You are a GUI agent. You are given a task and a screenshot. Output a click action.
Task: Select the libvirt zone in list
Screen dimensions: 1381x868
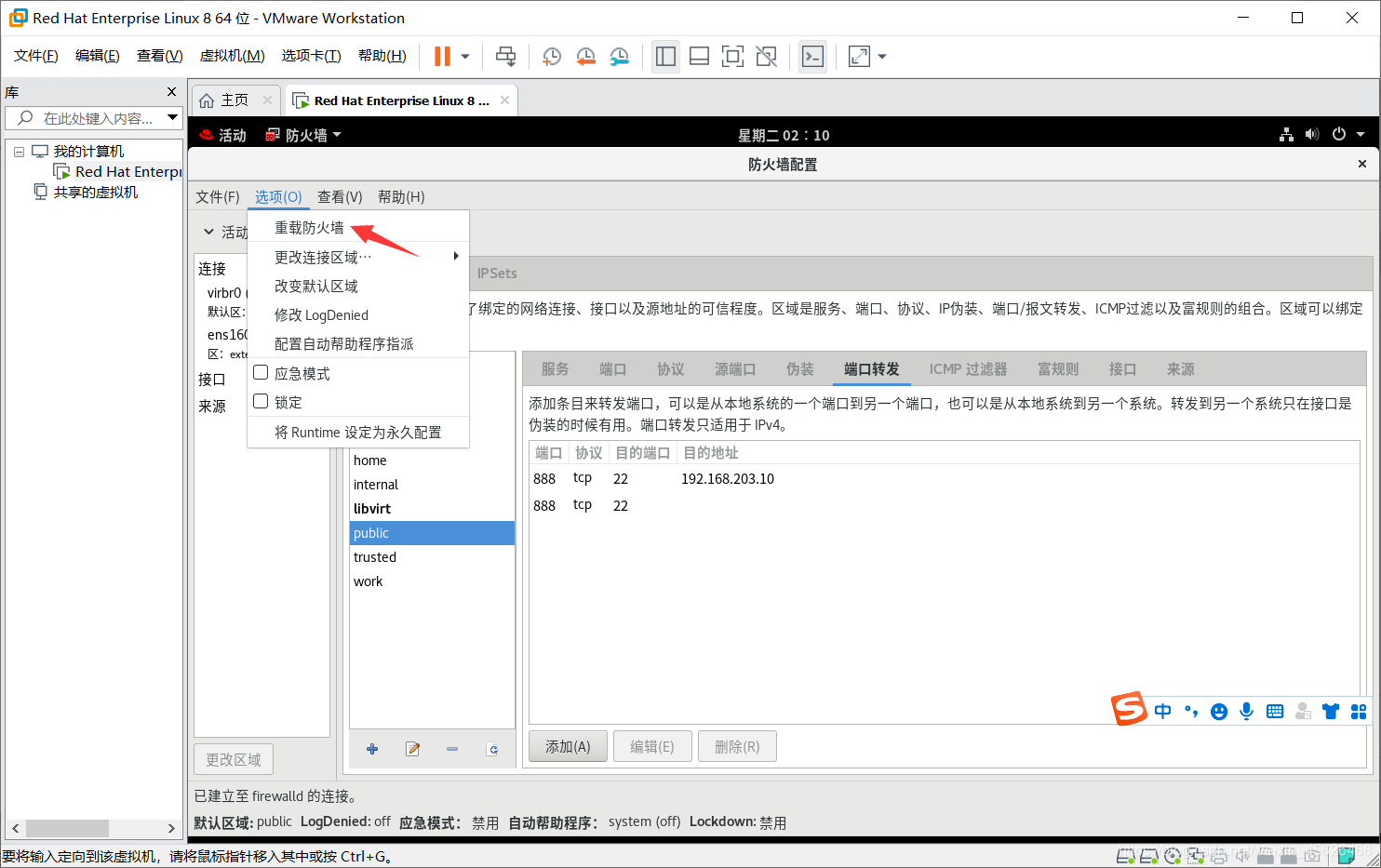point(432,509)
